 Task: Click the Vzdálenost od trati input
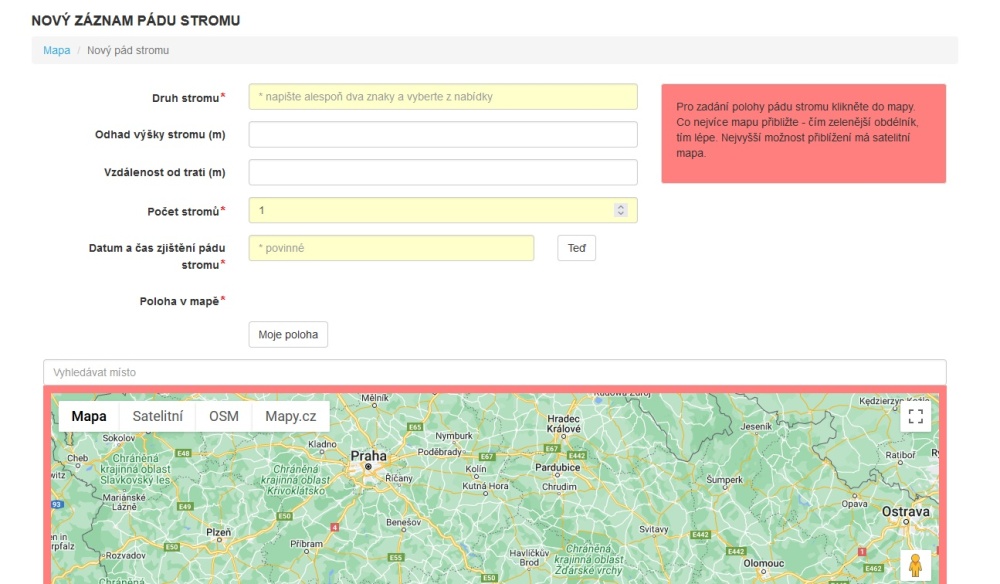pyautogui.click(x=442, y=173)
